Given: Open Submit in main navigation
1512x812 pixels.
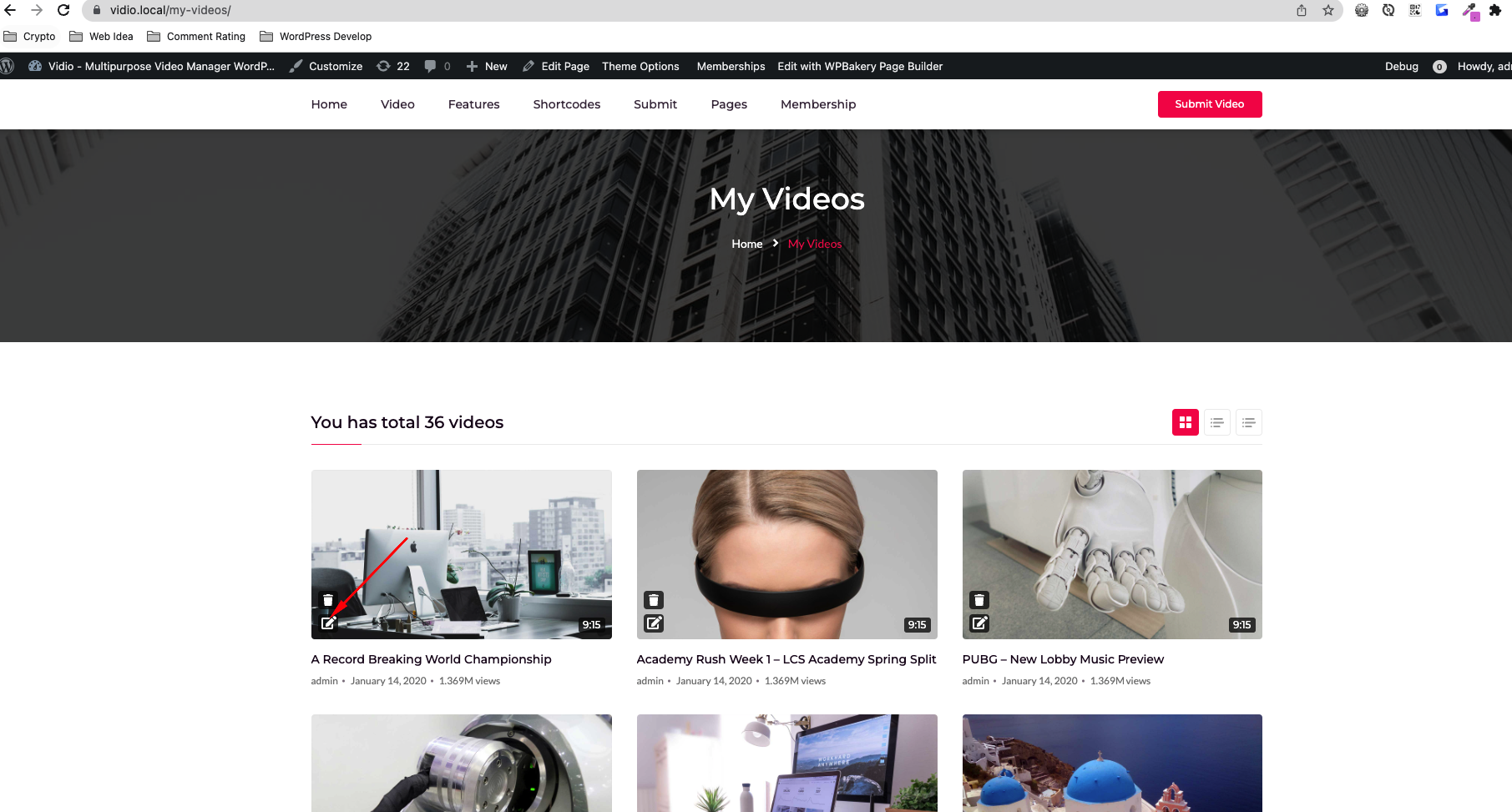Looking at the screenshot, I should point(655,104).
